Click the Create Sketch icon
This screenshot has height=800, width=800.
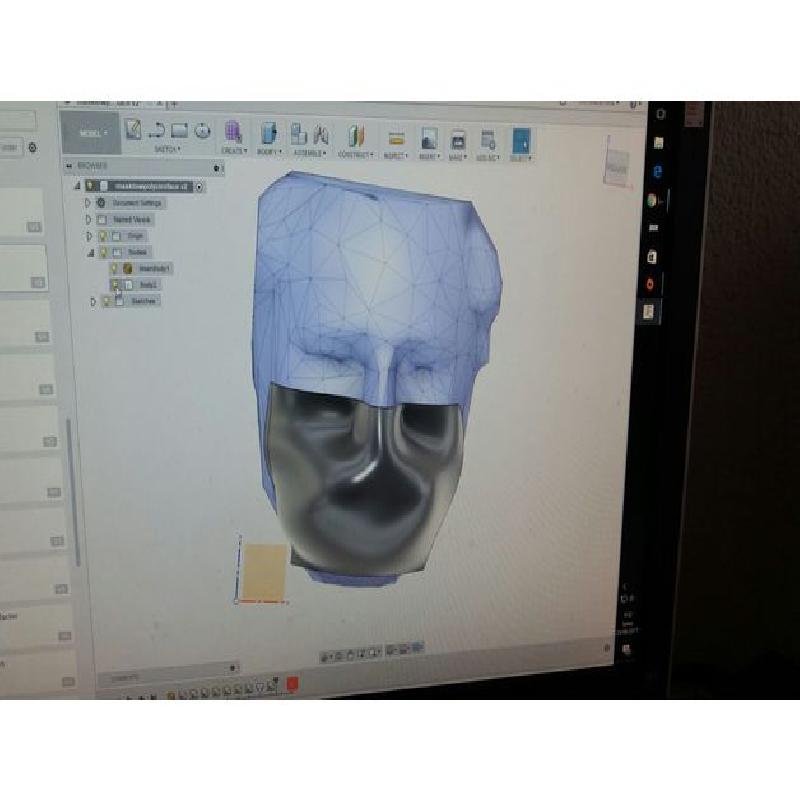(x=133, y=130)
